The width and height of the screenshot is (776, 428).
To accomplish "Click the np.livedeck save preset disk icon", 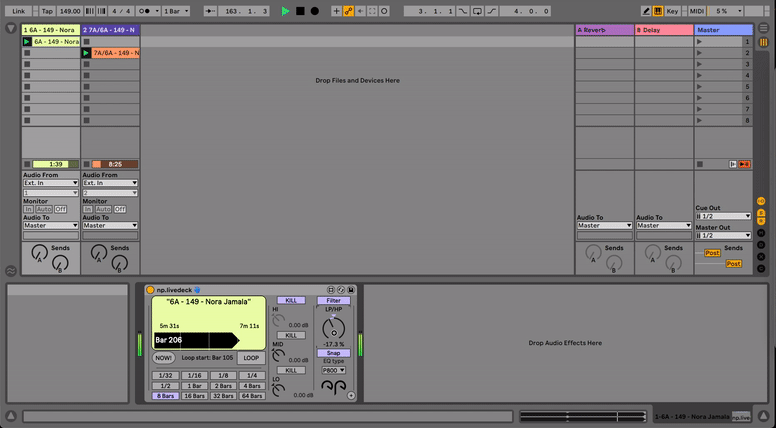I will (351, 290).
